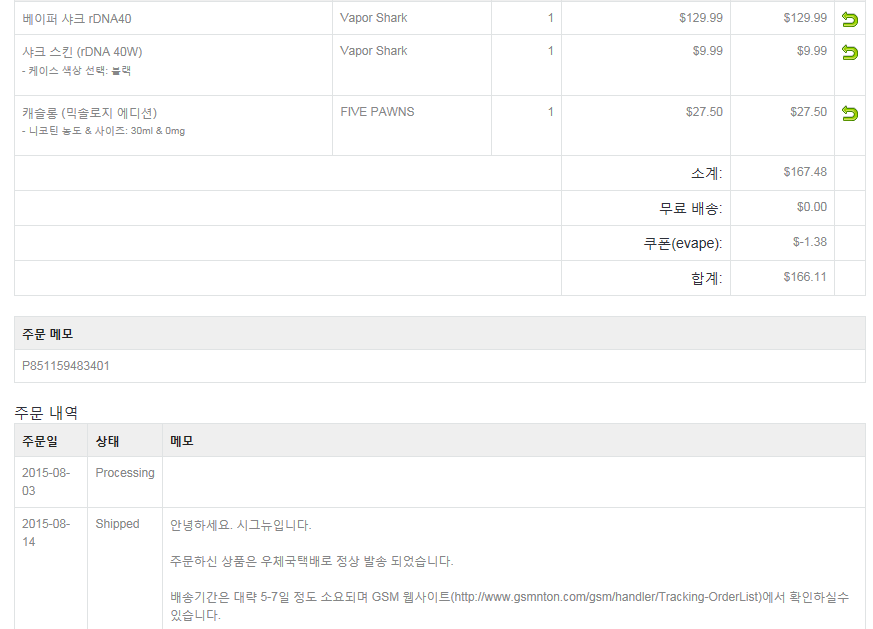Image resolution: width=873 pixels, height=629 pixels.
Task: Click the return icon for 샤크 스킨
Action: point(850,52)
